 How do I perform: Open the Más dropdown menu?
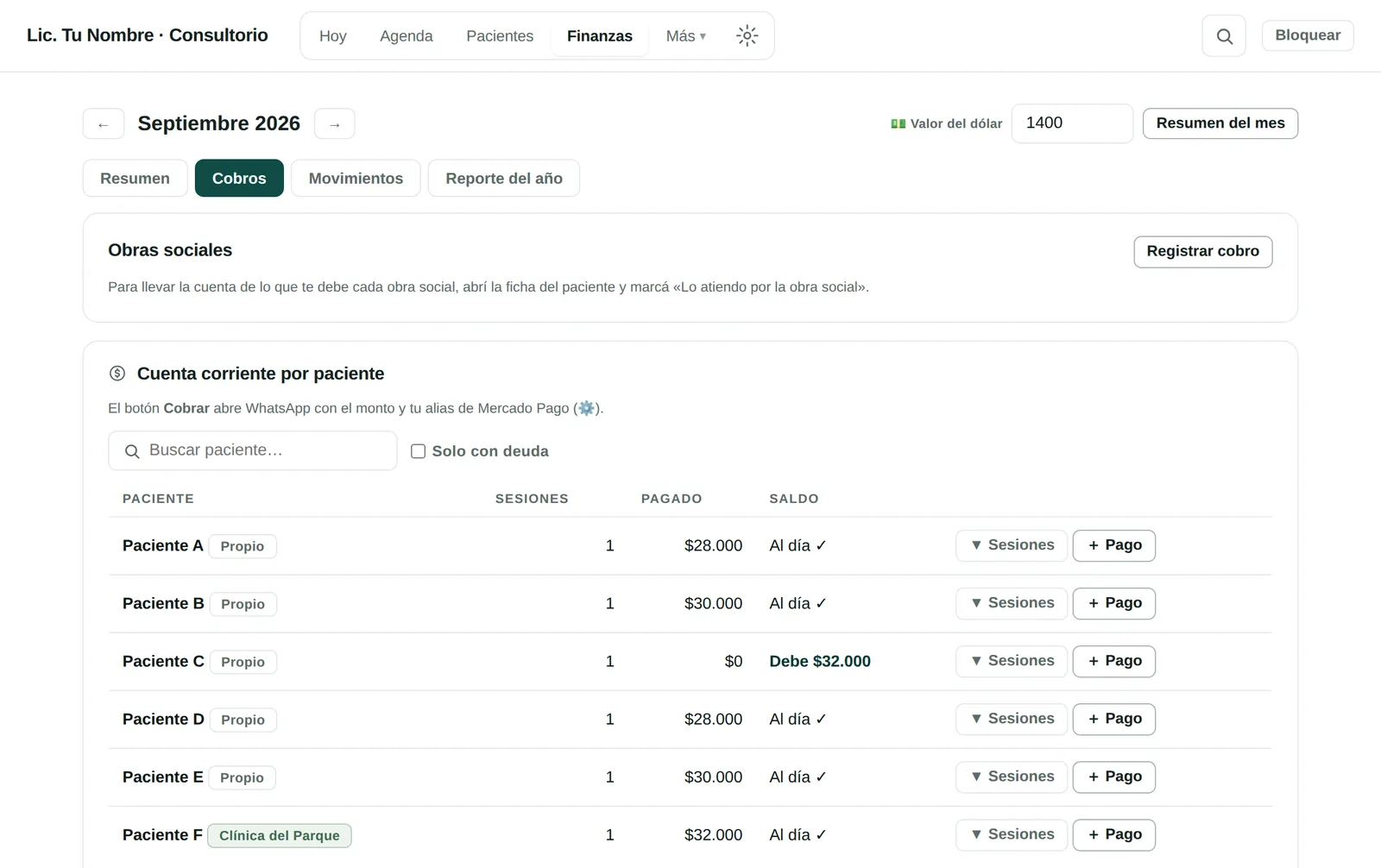[686, 36]
